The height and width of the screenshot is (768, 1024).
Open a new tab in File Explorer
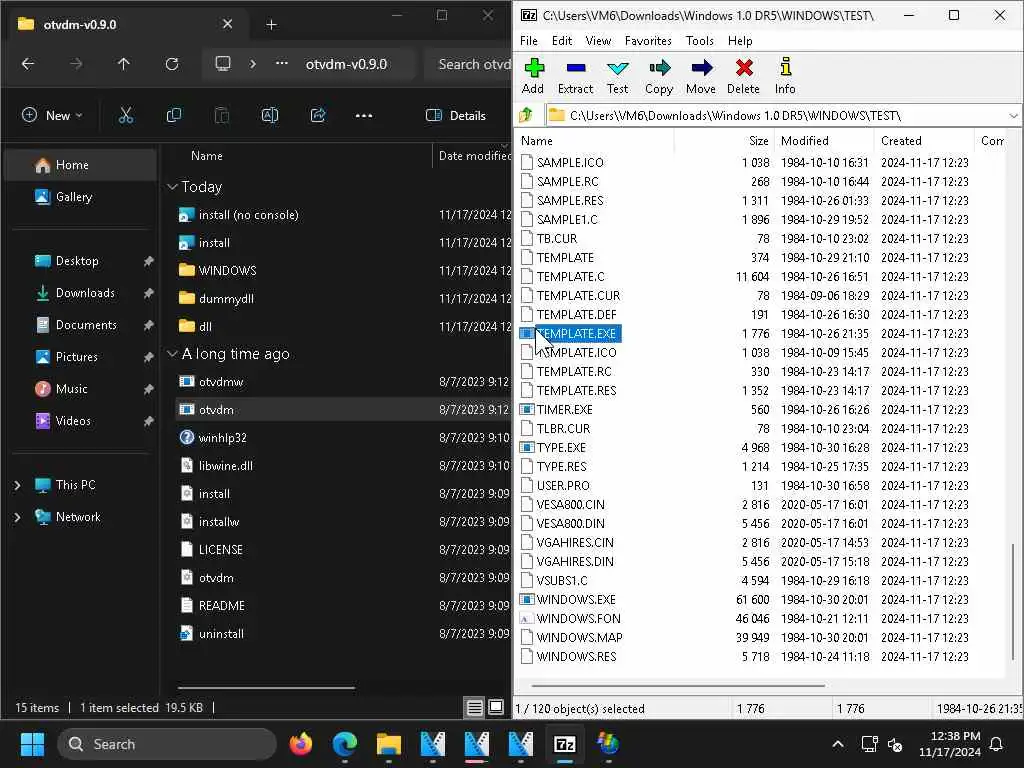point(271,25)
